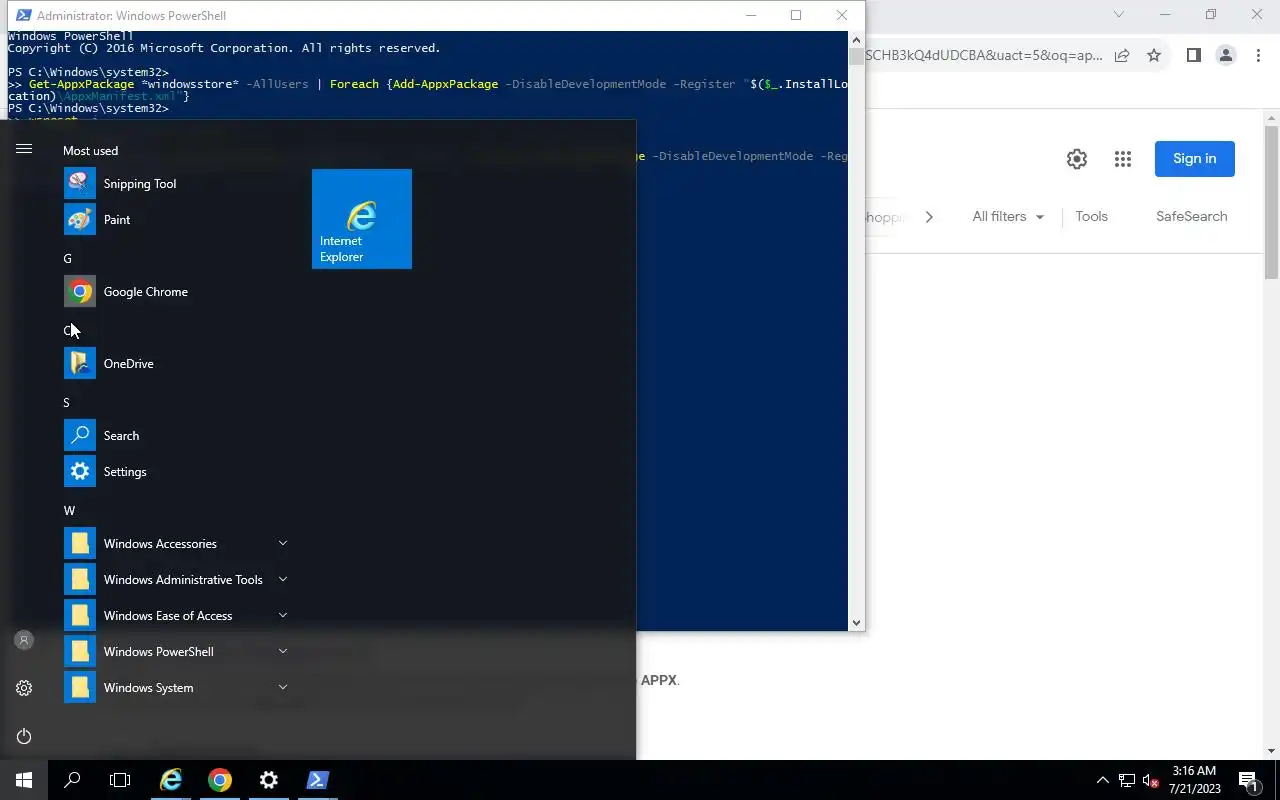Open the Chrome three-dot menu
The image size is (1280, 800).
point(1258,55)
